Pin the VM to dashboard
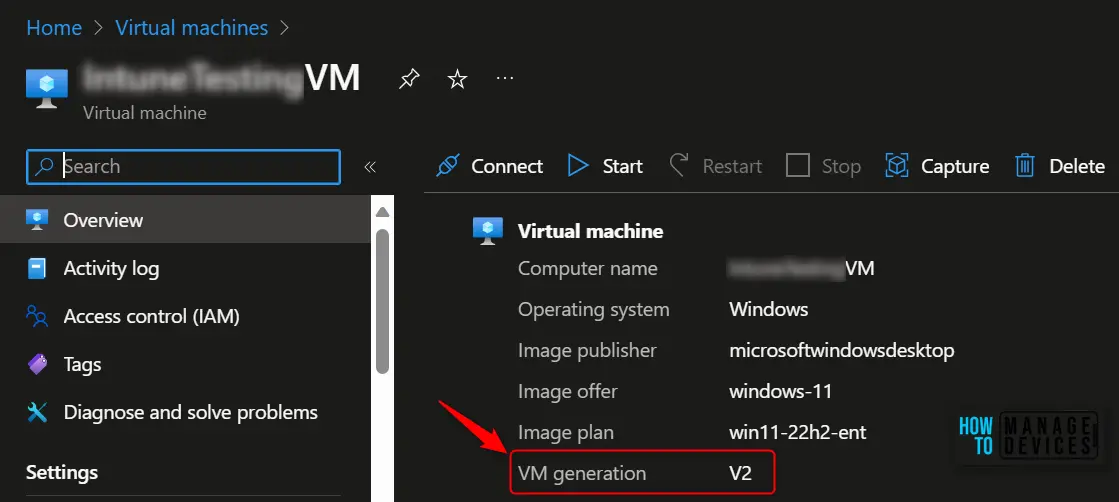Viewport: 1119px width, 502px height. click(x=409, y=79)
